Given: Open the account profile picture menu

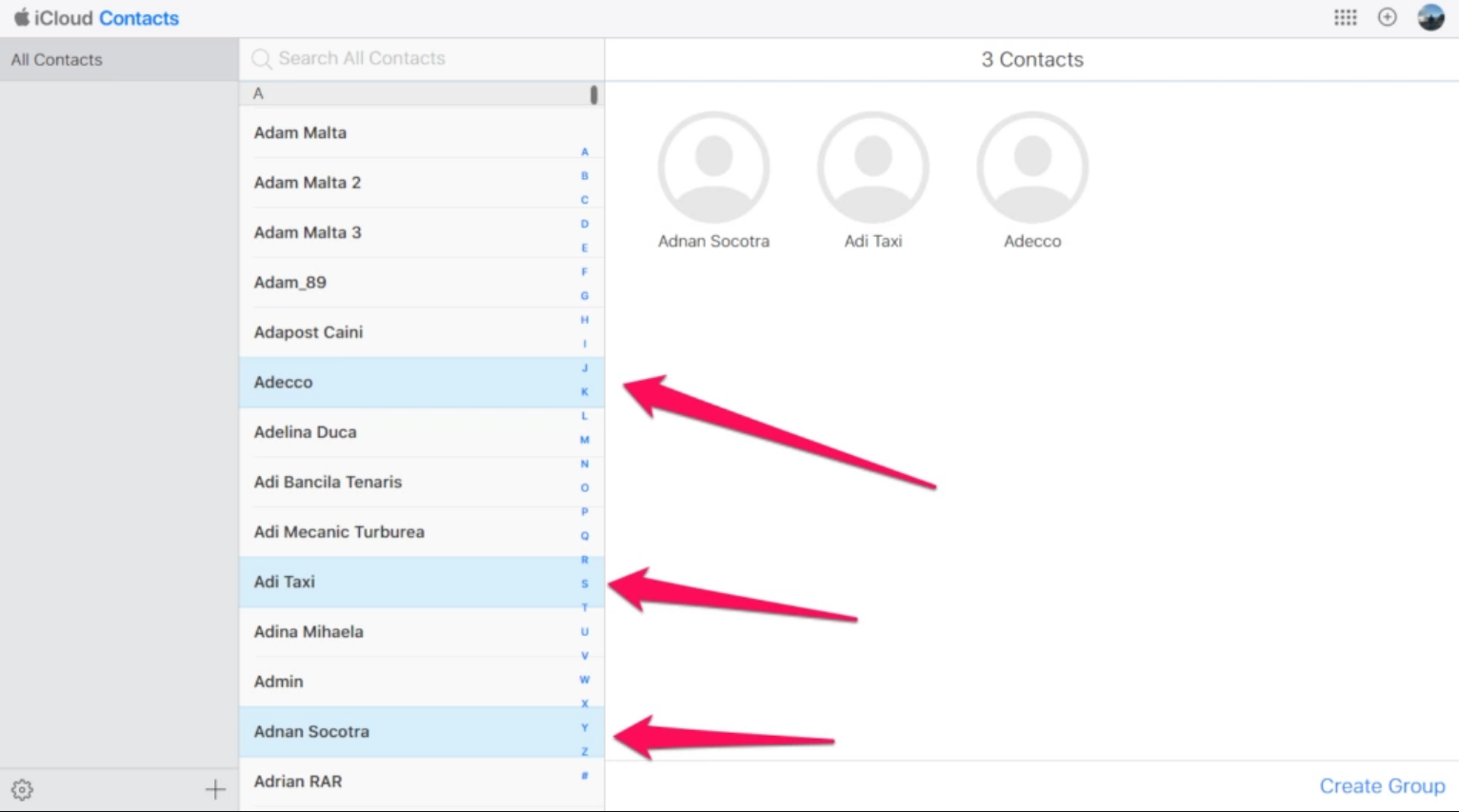Looking at the screenshot, I should [x=1430, y=17].
